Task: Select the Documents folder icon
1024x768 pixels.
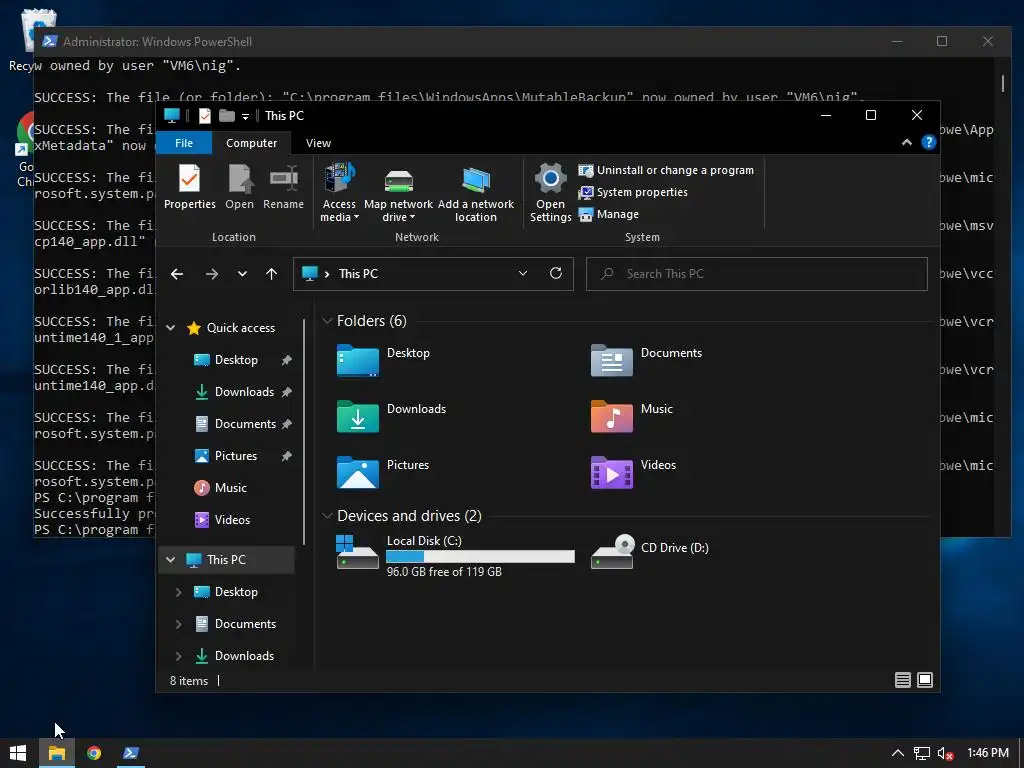Action: [612, 360]
